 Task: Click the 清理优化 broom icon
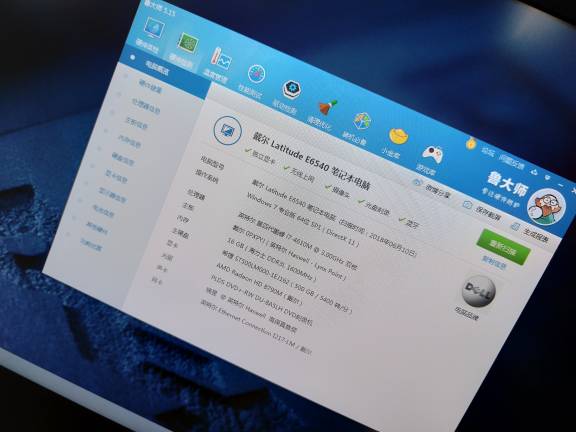click(x=327, y=107)
